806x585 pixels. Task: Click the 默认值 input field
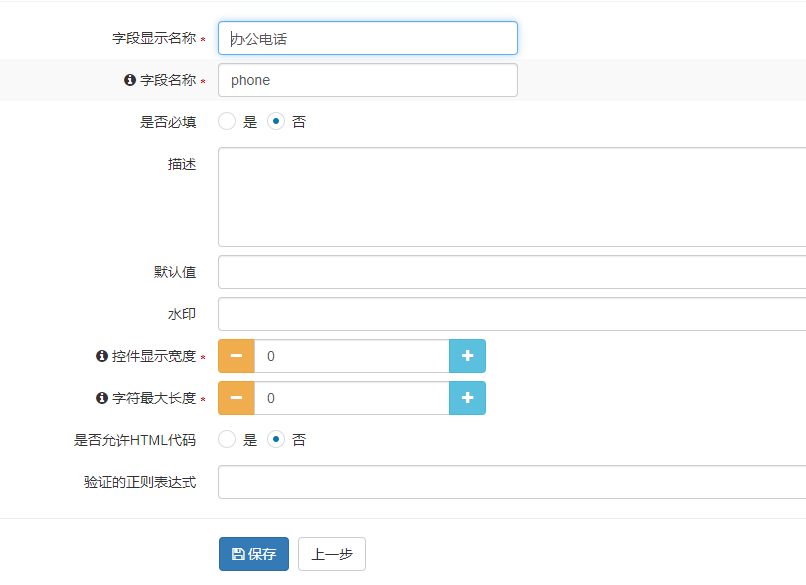(511, 272)
